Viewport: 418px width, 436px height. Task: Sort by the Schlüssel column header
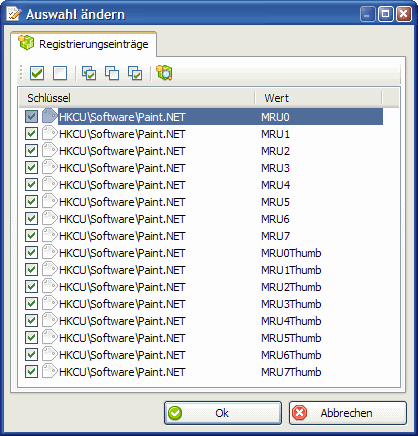(137, 98)
